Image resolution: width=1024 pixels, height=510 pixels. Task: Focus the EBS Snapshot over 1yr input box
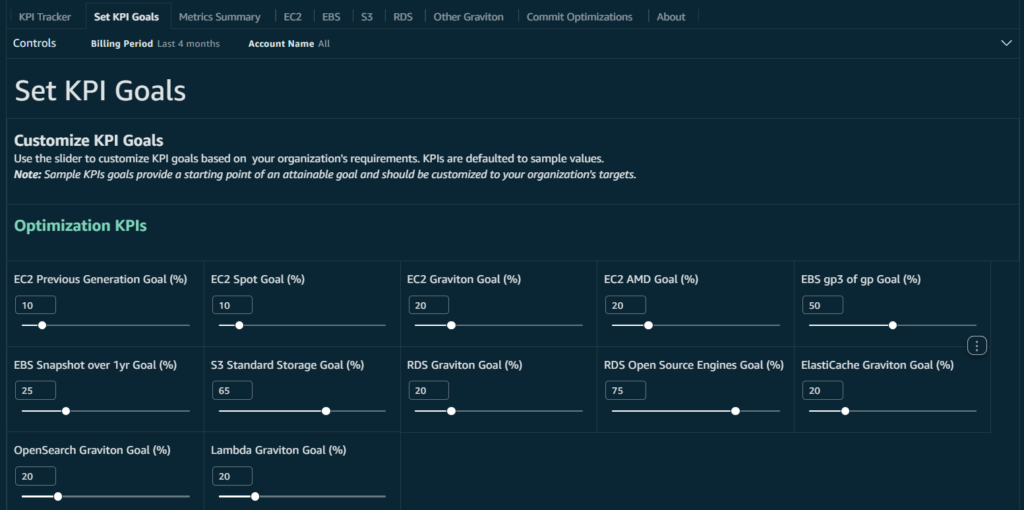[x=34, y=391]
